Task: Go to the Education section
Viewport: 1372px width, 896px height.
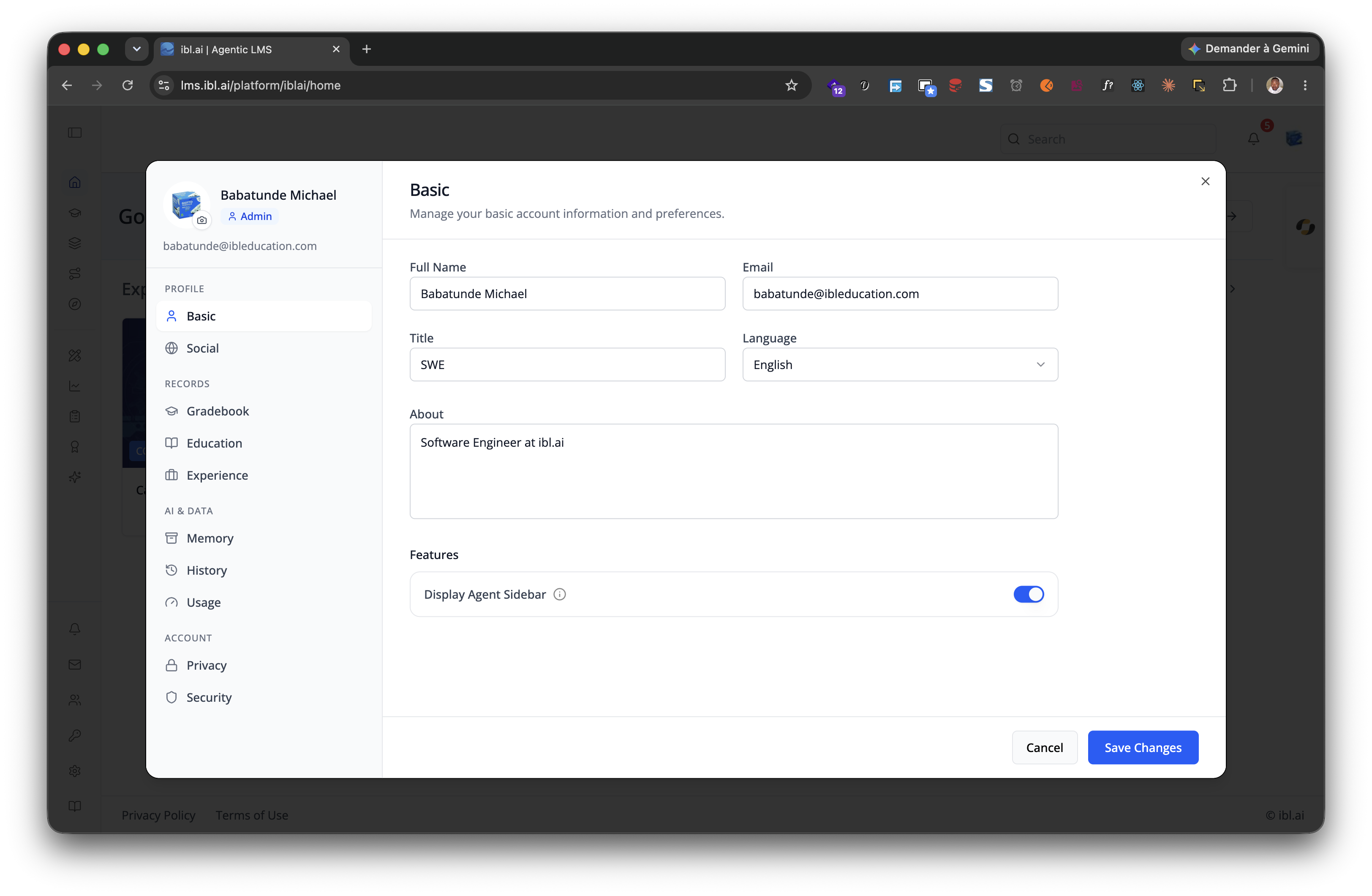Action: pyautogui.click(x=264, y=443)
